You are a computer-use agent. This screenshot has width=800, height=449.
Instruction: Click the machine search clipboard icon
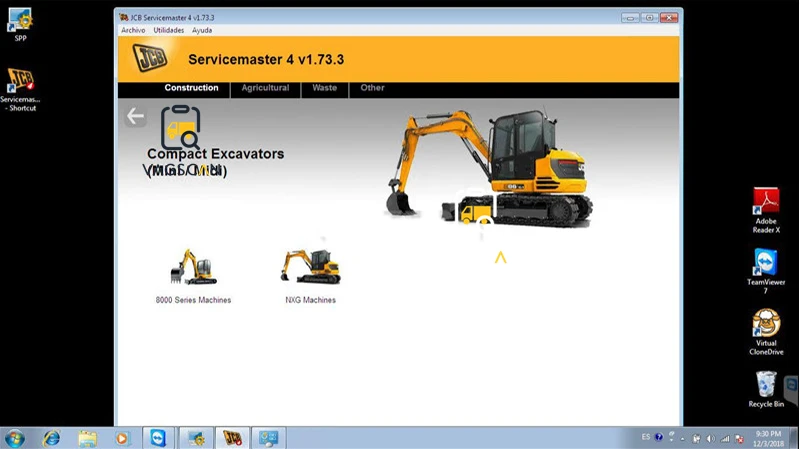(181, 127)
